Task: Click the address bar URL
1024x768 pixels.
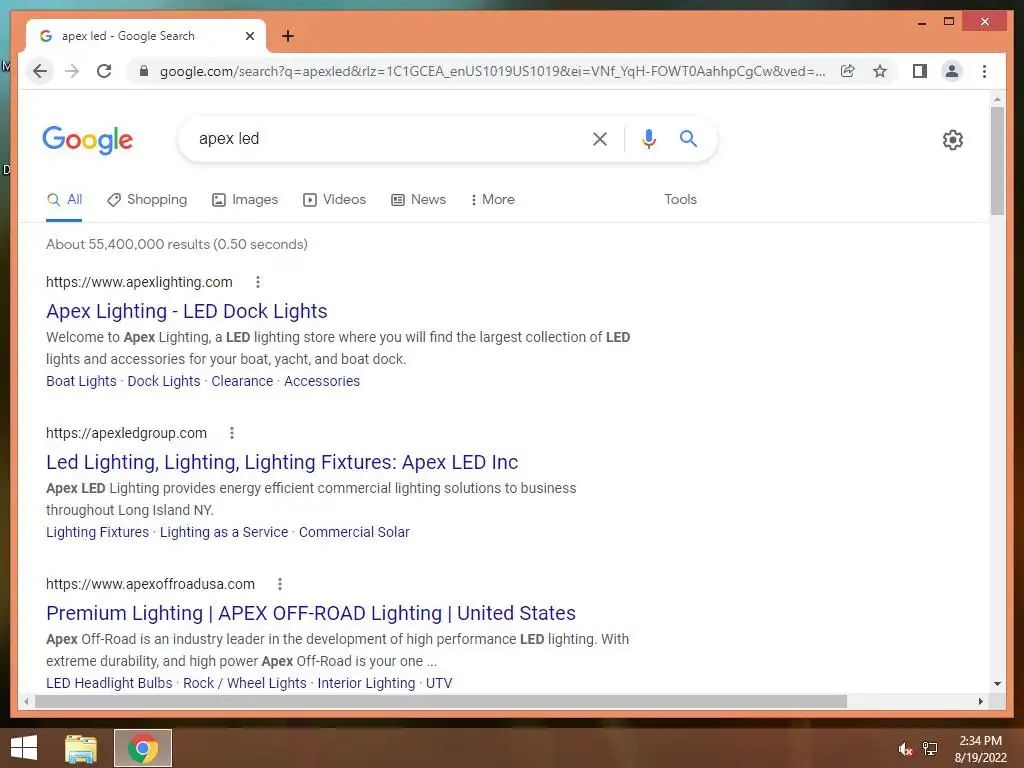Action: [x=492, y=71]
